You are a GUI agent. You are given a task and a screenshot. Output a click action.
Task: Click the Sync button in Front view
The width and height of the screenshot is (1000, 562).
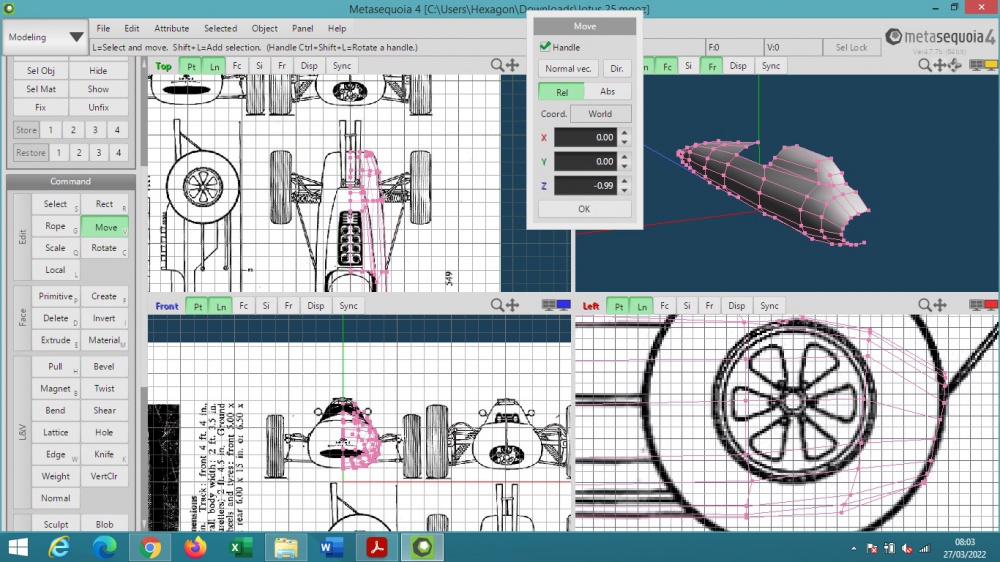coord(348,306)
